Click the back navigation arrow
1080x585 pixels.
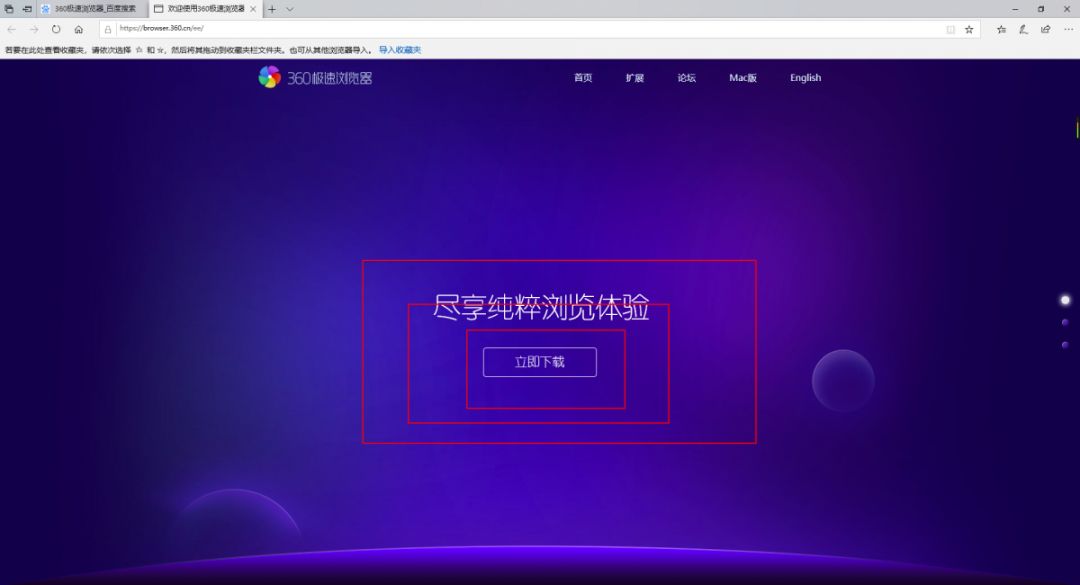click(12, 30)
